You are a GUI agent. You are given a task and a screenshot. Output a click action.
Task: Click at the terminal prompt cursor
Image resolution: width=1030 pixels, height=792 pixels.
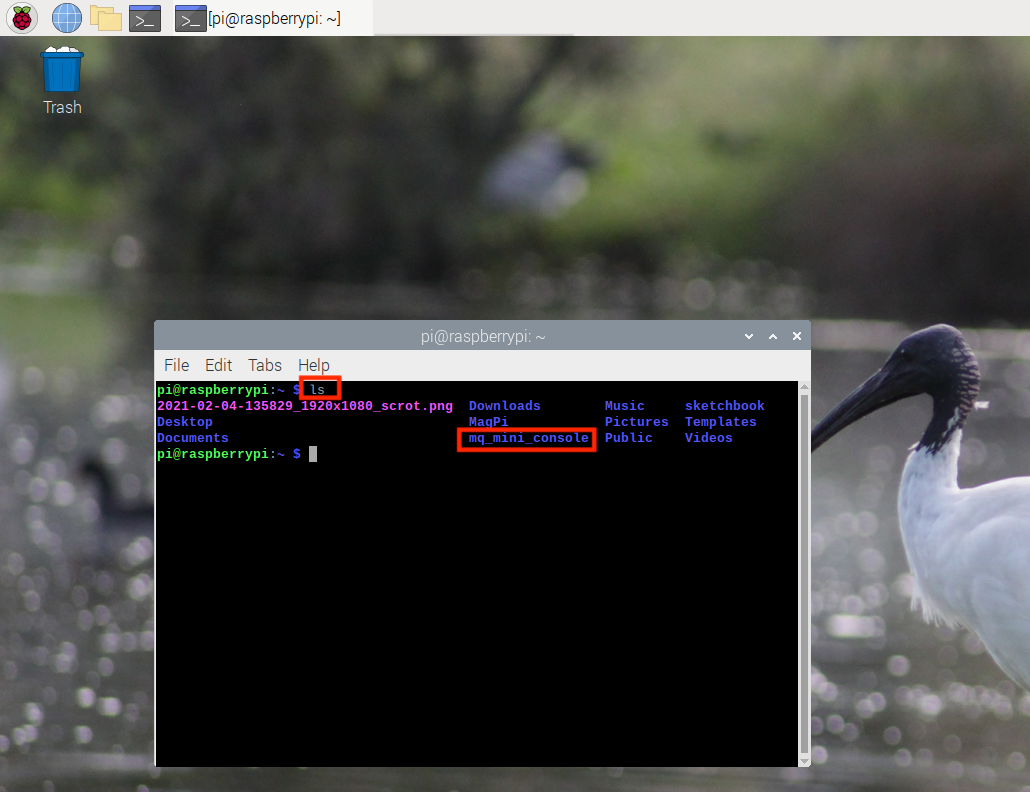(x=313, y=454)
